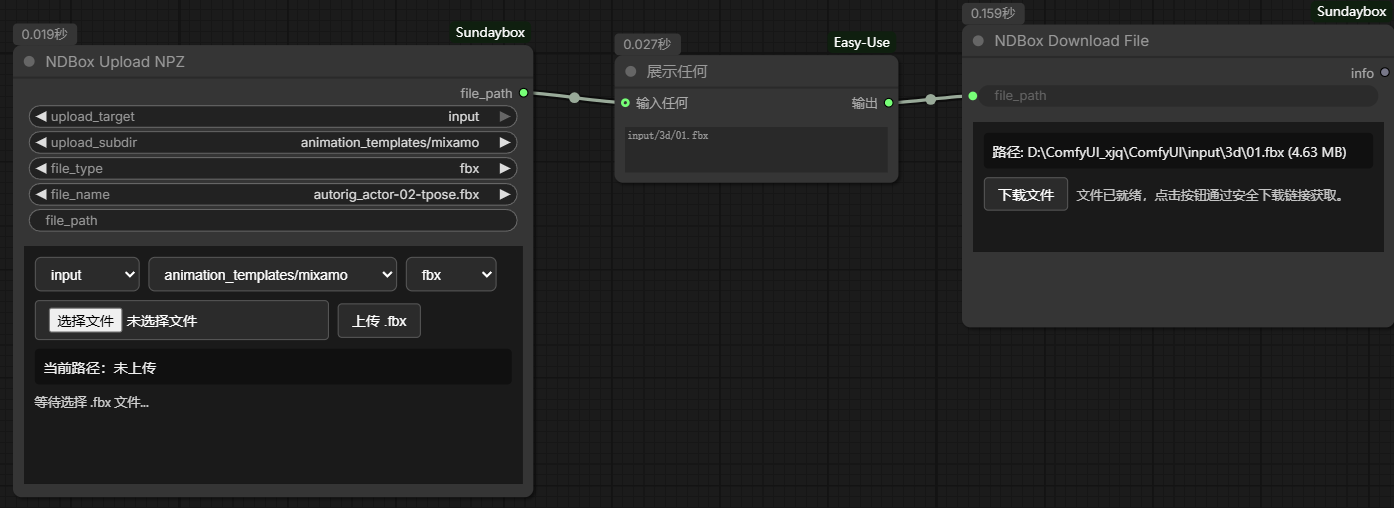This screenshot has width=1394, height=508.
Task: Click the file_path text field in Upload node
Action: (x=273, y=221)
